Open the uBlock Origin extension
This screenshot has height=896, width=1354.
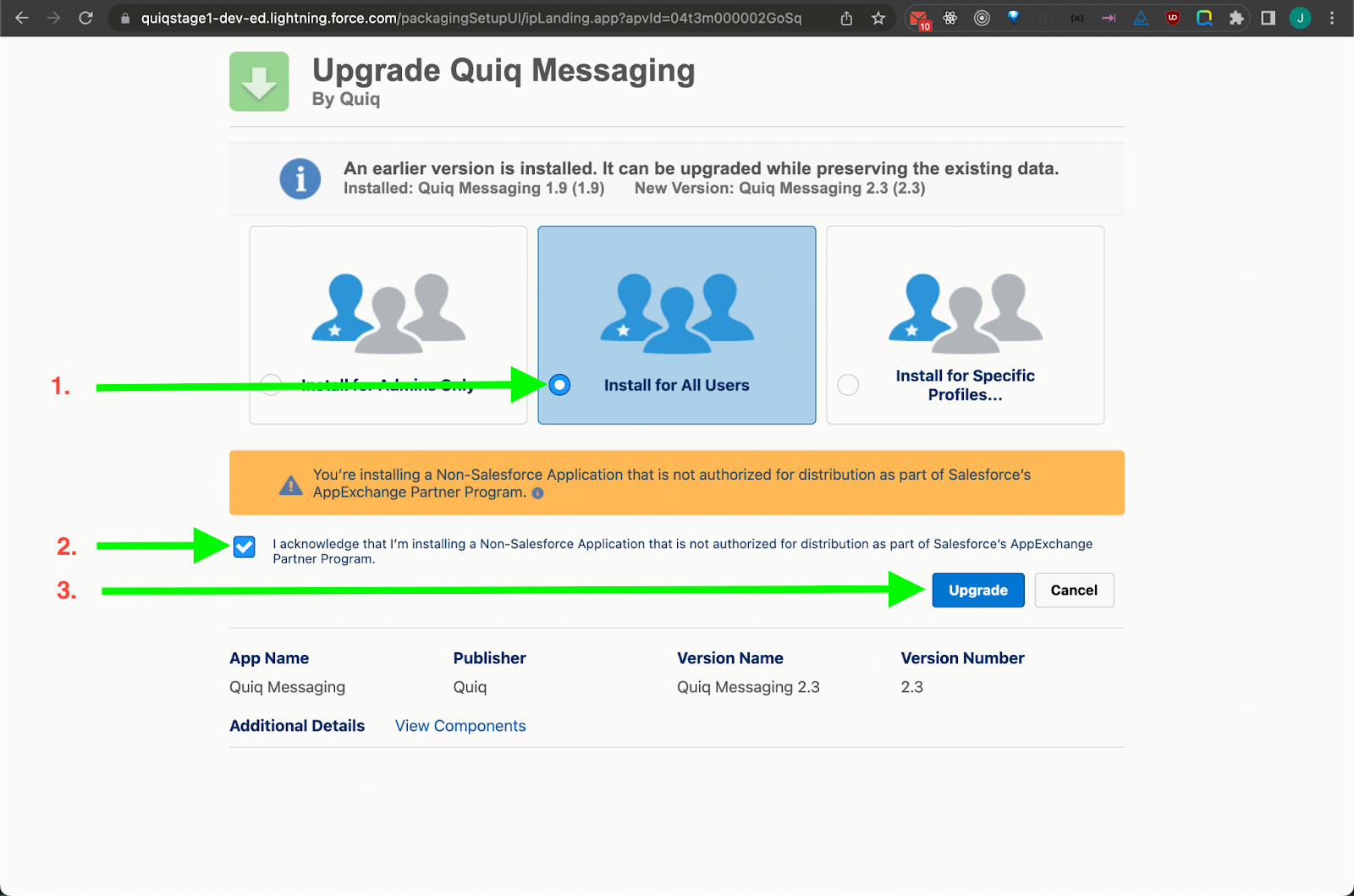point(1173,18)
